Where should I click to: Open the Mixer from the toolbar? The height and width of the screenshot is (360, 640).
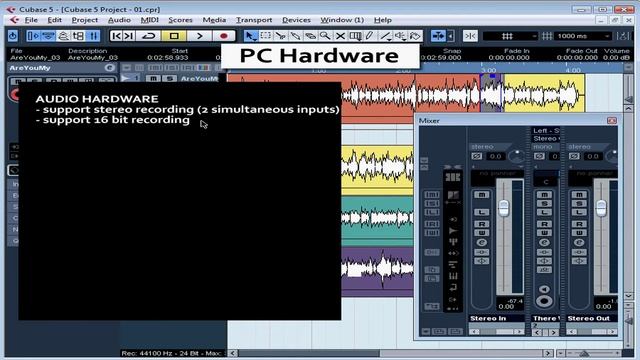93,36
